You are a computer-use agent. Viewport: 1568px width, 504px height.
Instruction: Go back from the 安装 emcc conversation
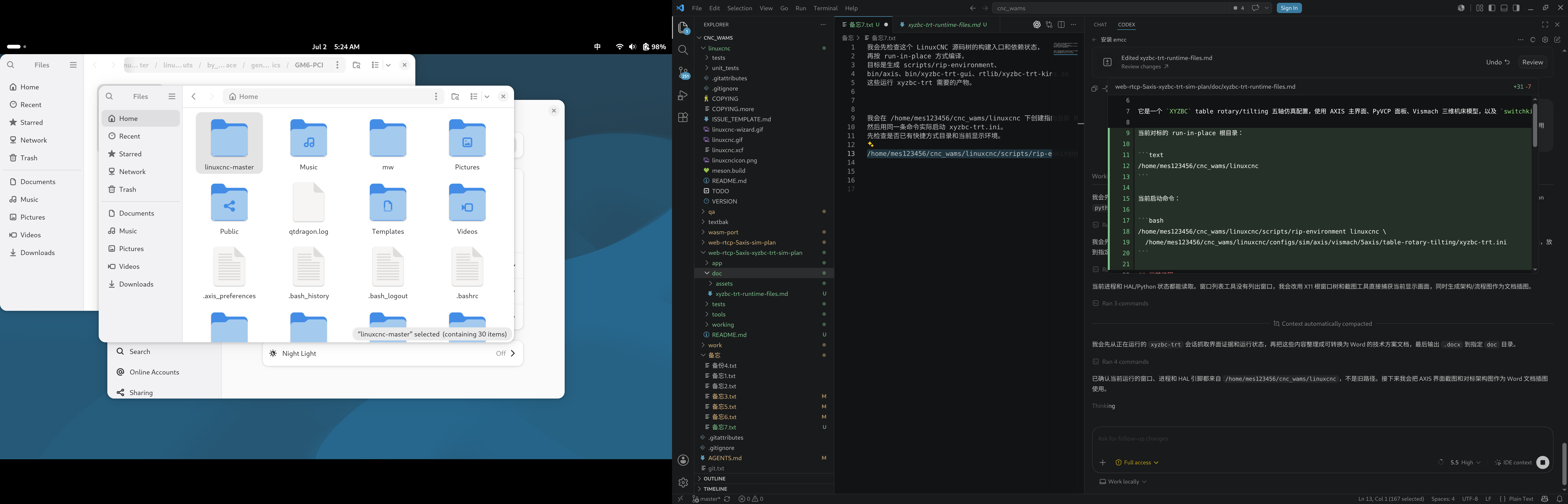[1094, 40]
